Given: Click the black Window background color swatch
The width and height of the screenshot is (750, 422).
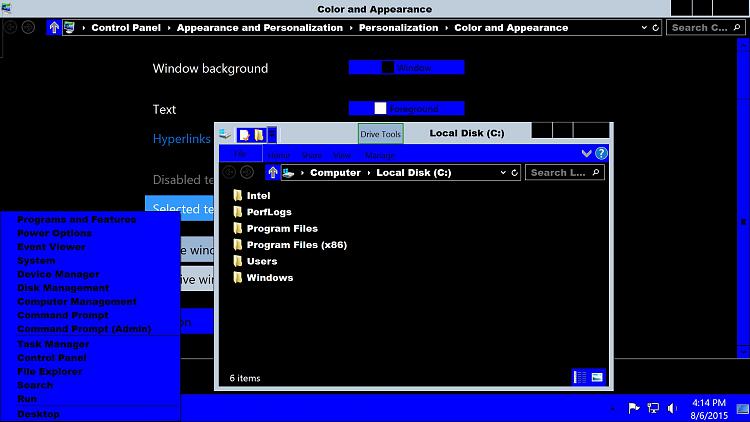Looking at the screenshot, I should [x=387, y=67].
